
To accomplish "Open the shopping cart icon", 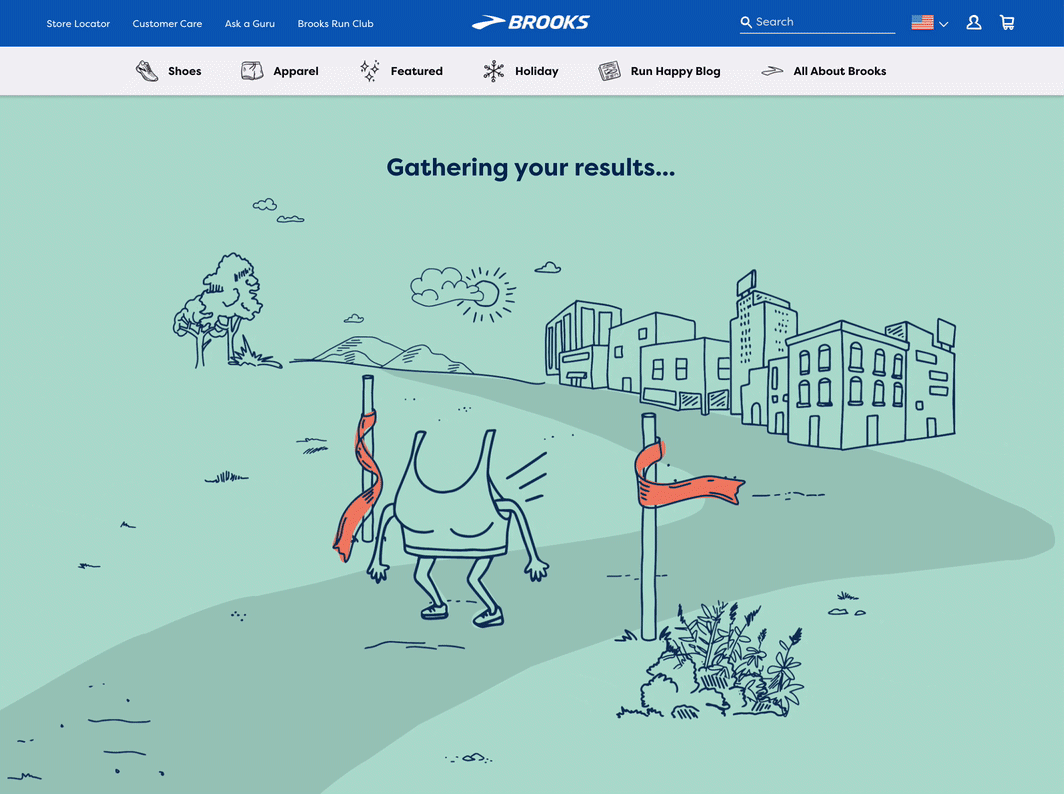I will [x=1007, y=23].
